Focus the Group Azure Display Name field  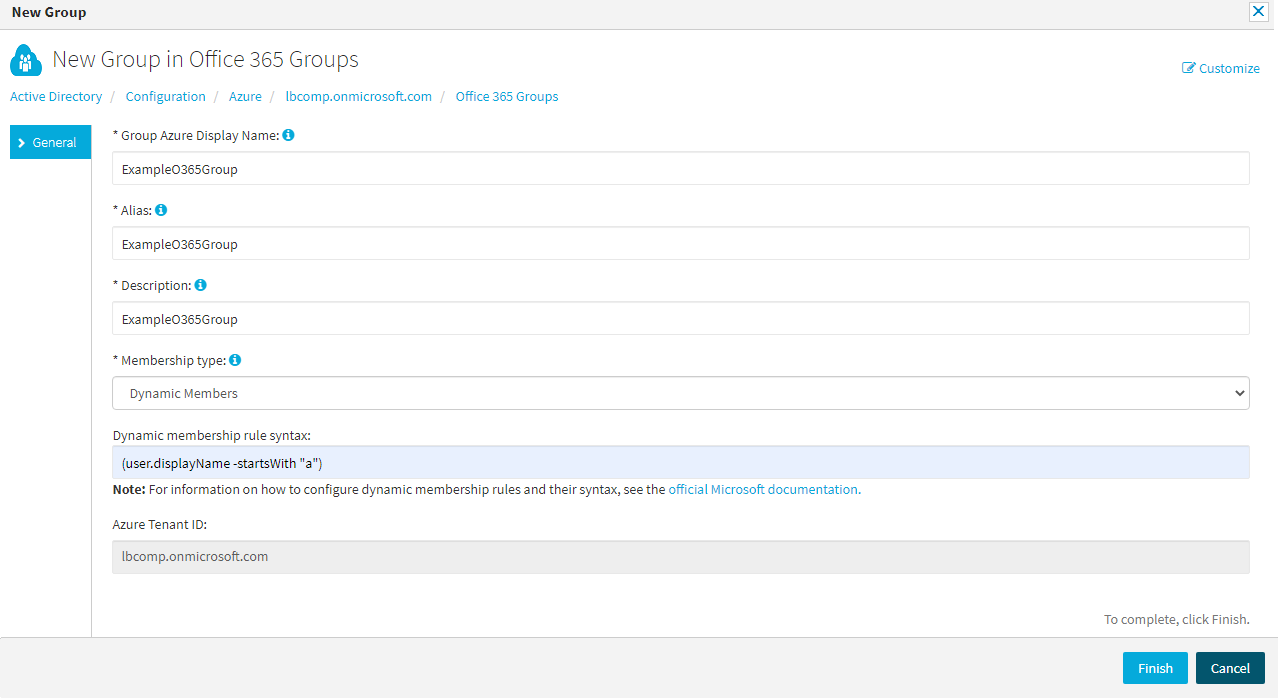[x=681, y=168]
